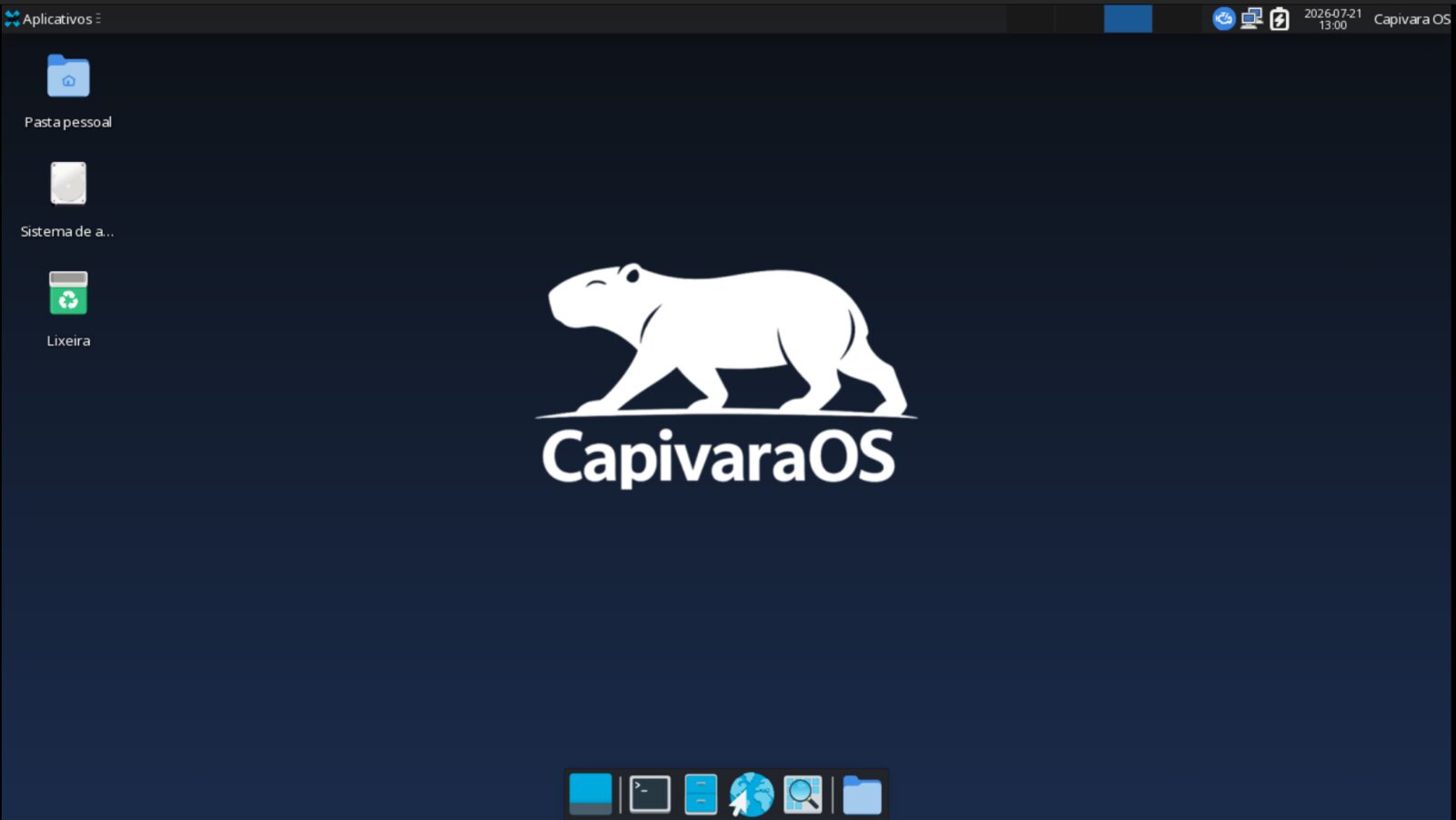Viewport: 1456px width, 820px height.
Task: Select the Sistema de a... drive icon
Action: (x=68, y=184)
